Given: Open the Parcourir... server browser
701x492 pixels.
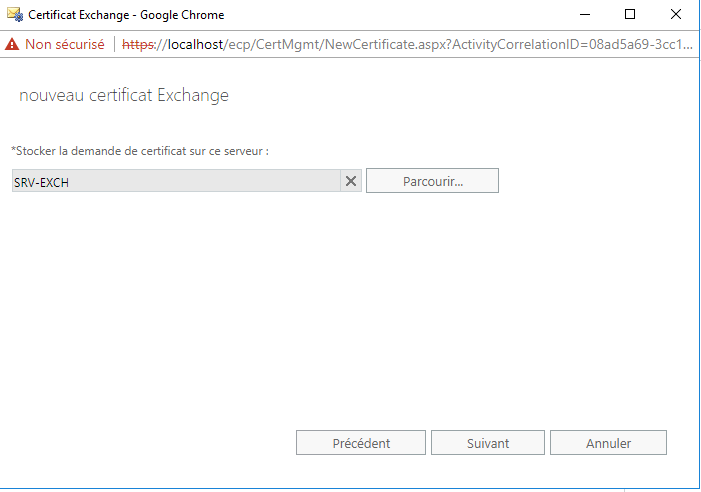Looking at the screenshot, I should pyautogui.click(x=432, y=181).
